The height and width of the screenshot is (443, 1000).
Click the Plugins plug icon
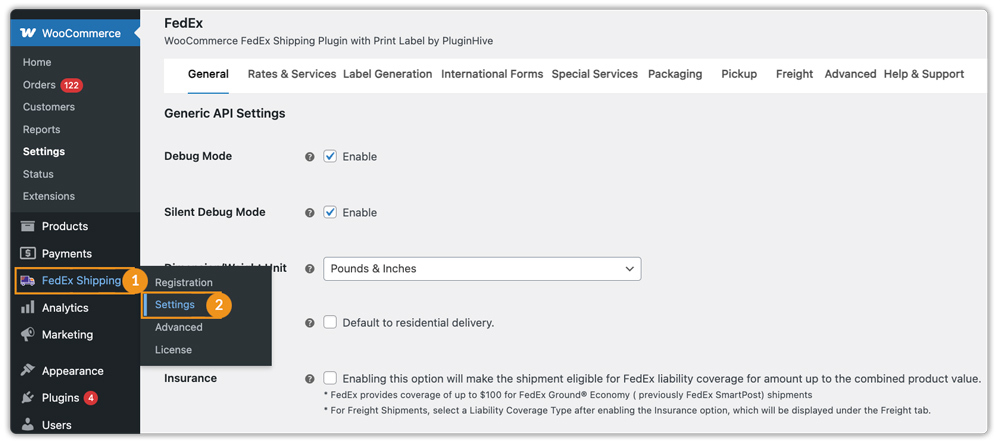tap(28, 398)
